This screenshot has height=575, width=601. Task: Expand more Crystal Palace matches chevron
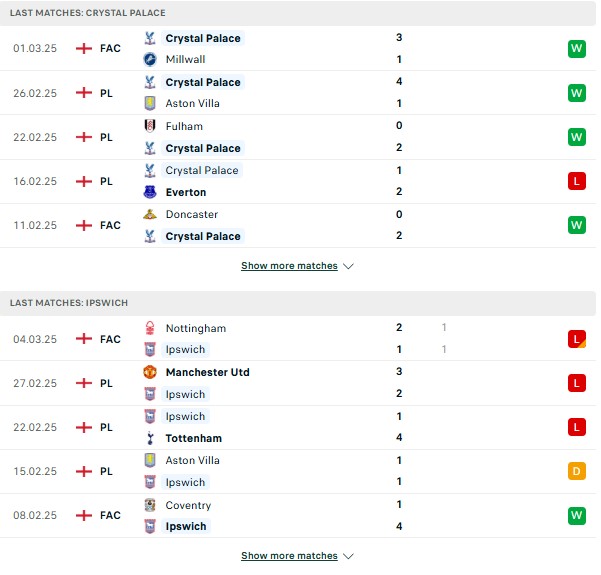tap(348, 266)
